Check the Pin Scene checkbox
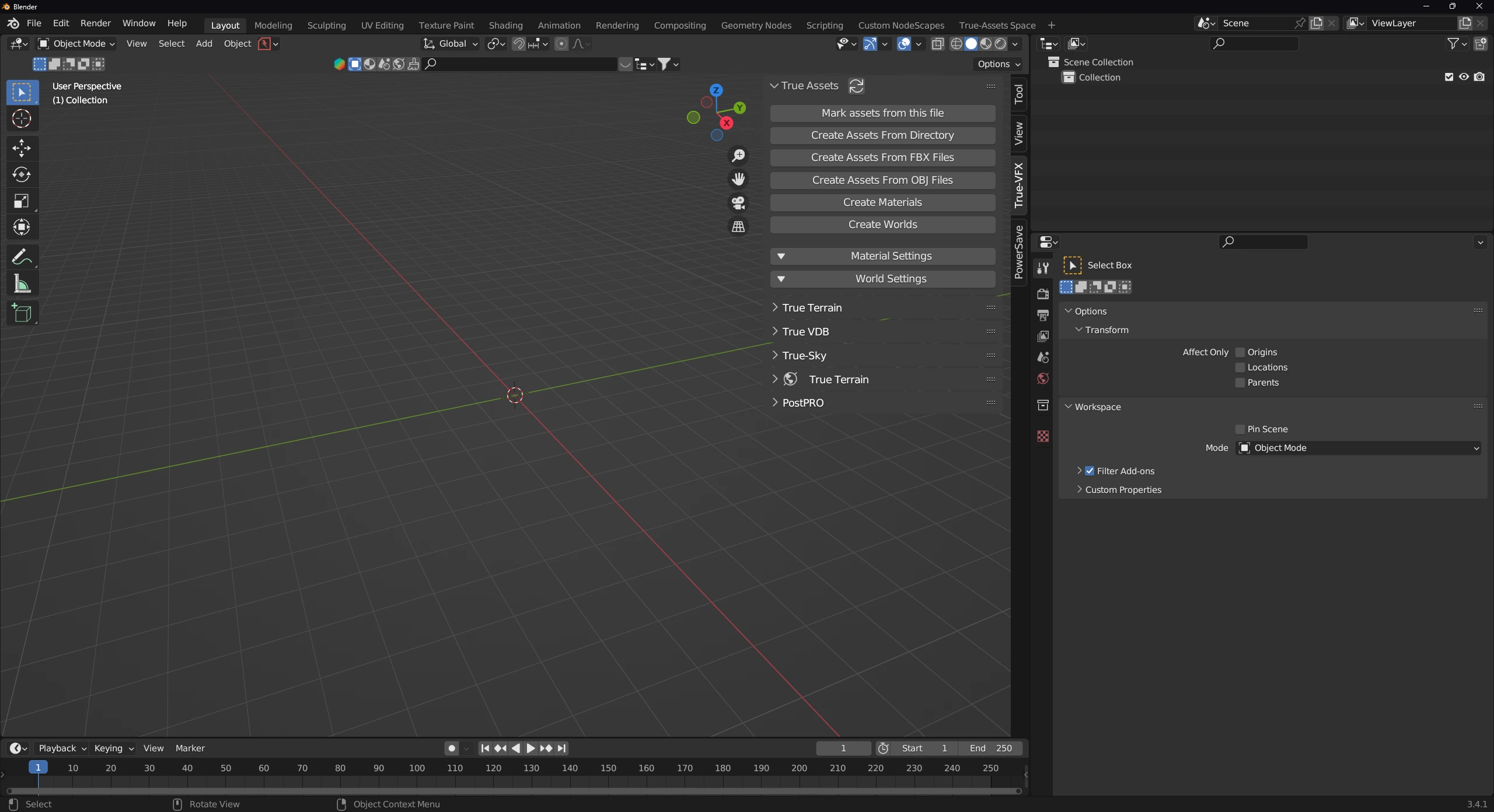 pyautogui.click(x=1240, y=429)
